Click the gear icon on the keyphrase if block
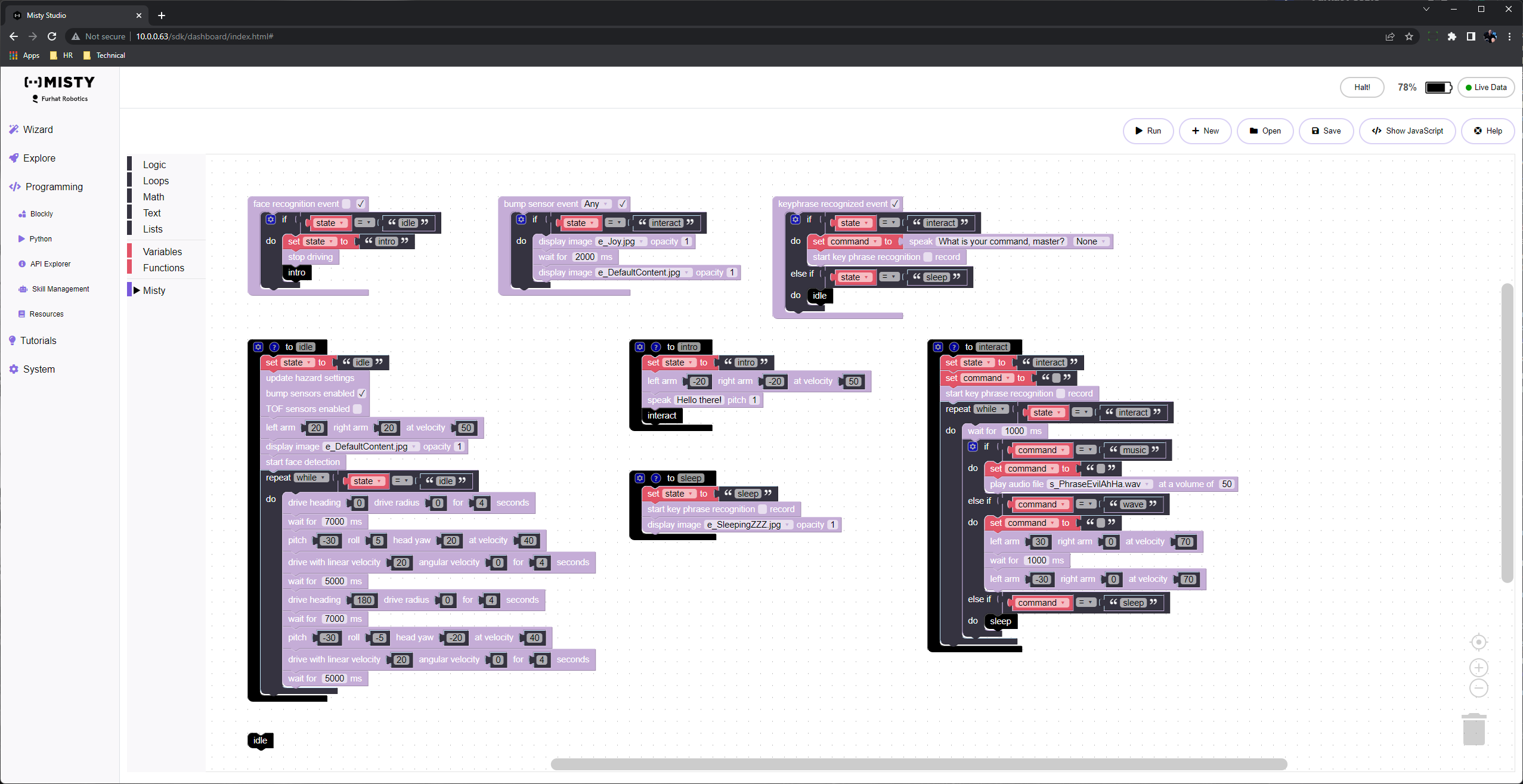 point(795,219)
